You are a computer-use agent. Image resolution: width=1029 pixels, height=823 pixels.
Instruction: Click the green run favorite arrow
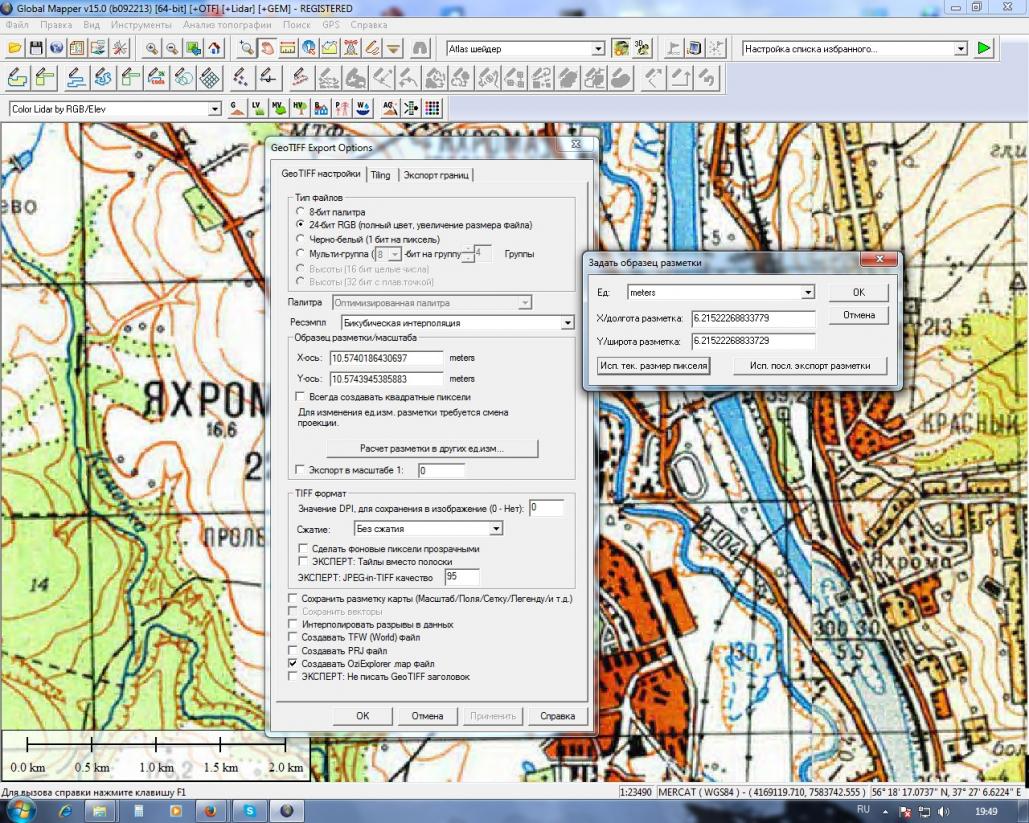984,48
